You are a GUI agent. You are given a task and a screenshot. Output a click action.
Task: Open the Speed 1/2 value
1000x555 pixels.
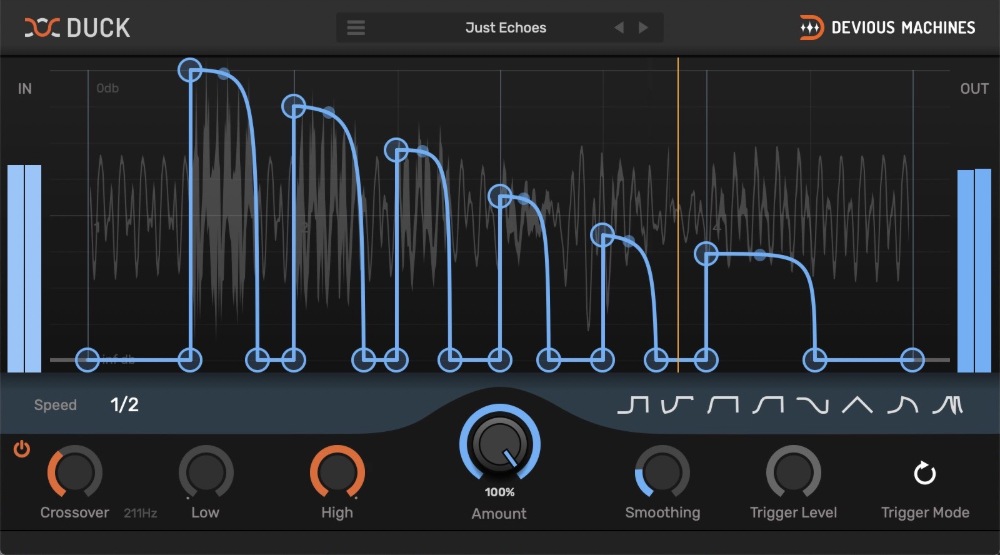(124, 404)
